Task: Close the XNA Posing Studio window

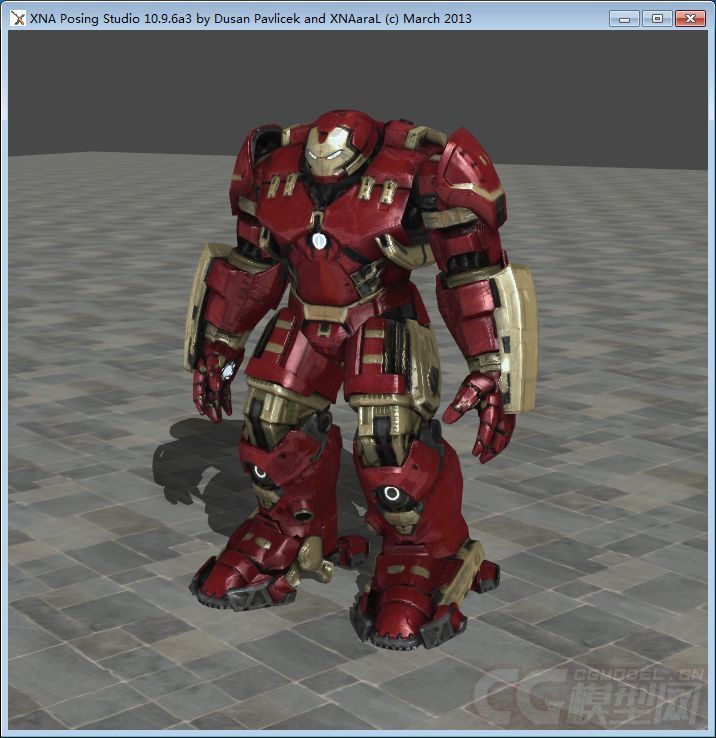Action: pos(690,19)
